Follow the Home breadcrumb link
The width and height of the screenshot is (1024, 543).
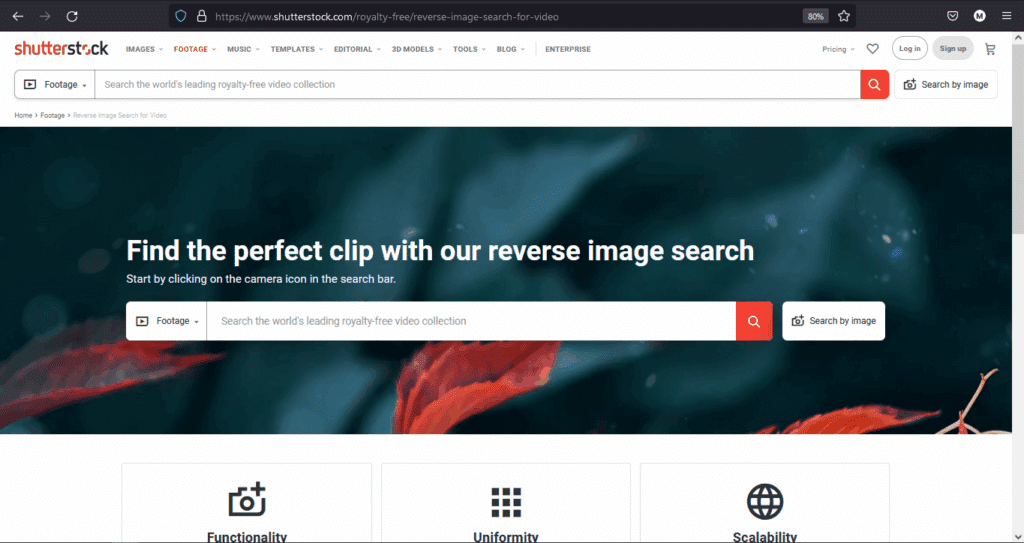[23, 115]
